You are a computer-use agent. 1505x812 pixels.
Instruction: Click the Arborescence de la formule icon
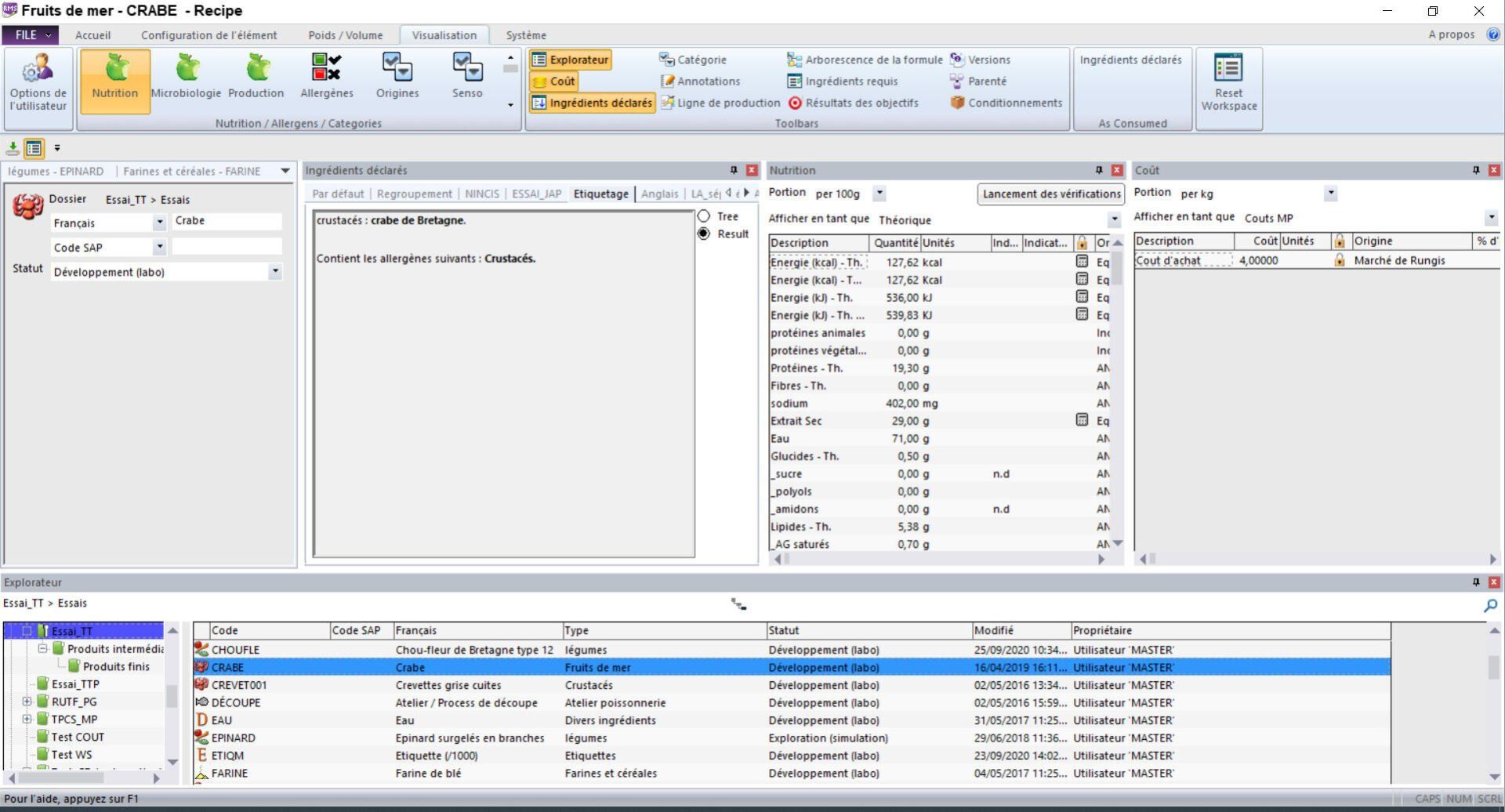click(795, 59)
